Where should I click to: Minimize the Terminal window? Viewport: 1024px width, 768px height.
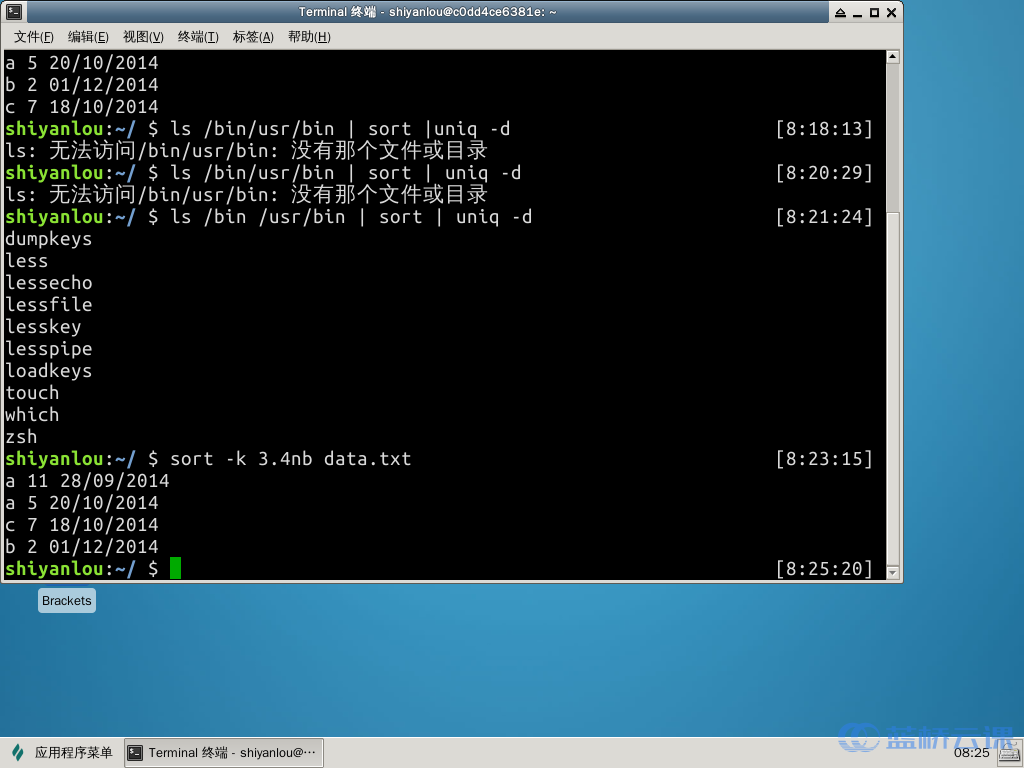click(857, 12)
